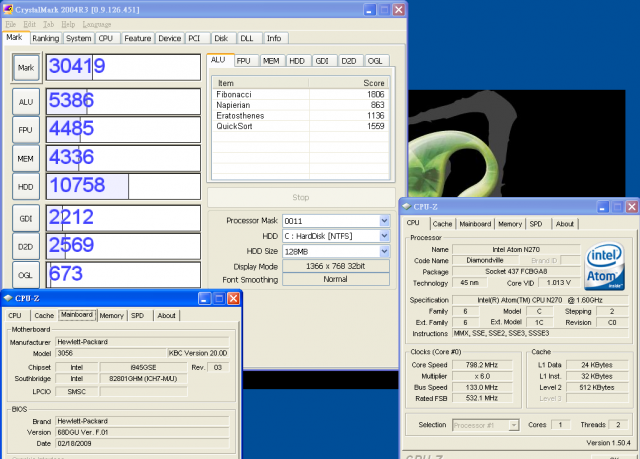The height and width of the screenshot is (459, 640).
Task: Run the HDD benchmark button
Action: pos(26,187)
